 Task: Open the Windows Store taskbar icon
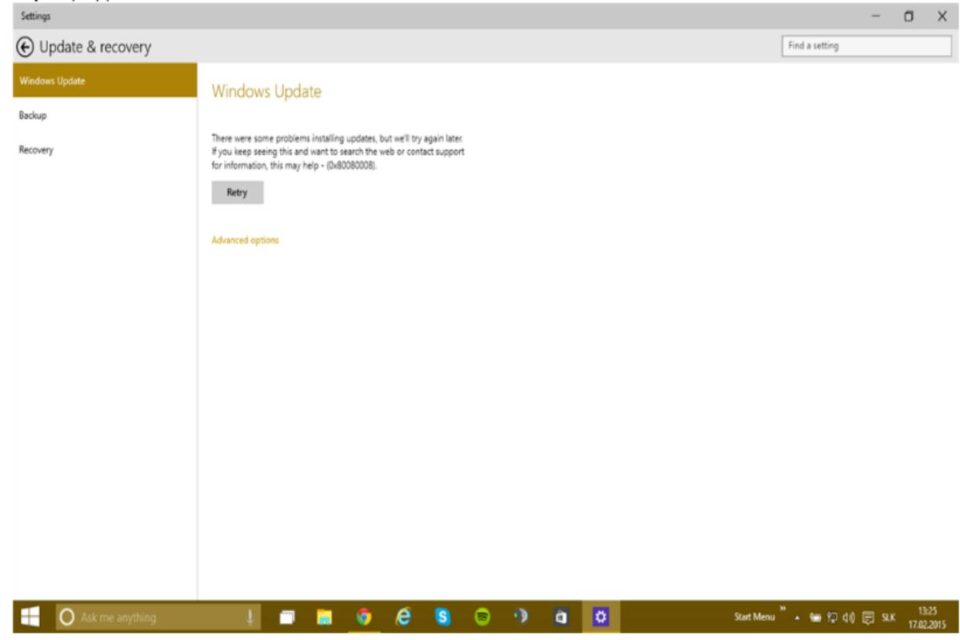(561, 617)
